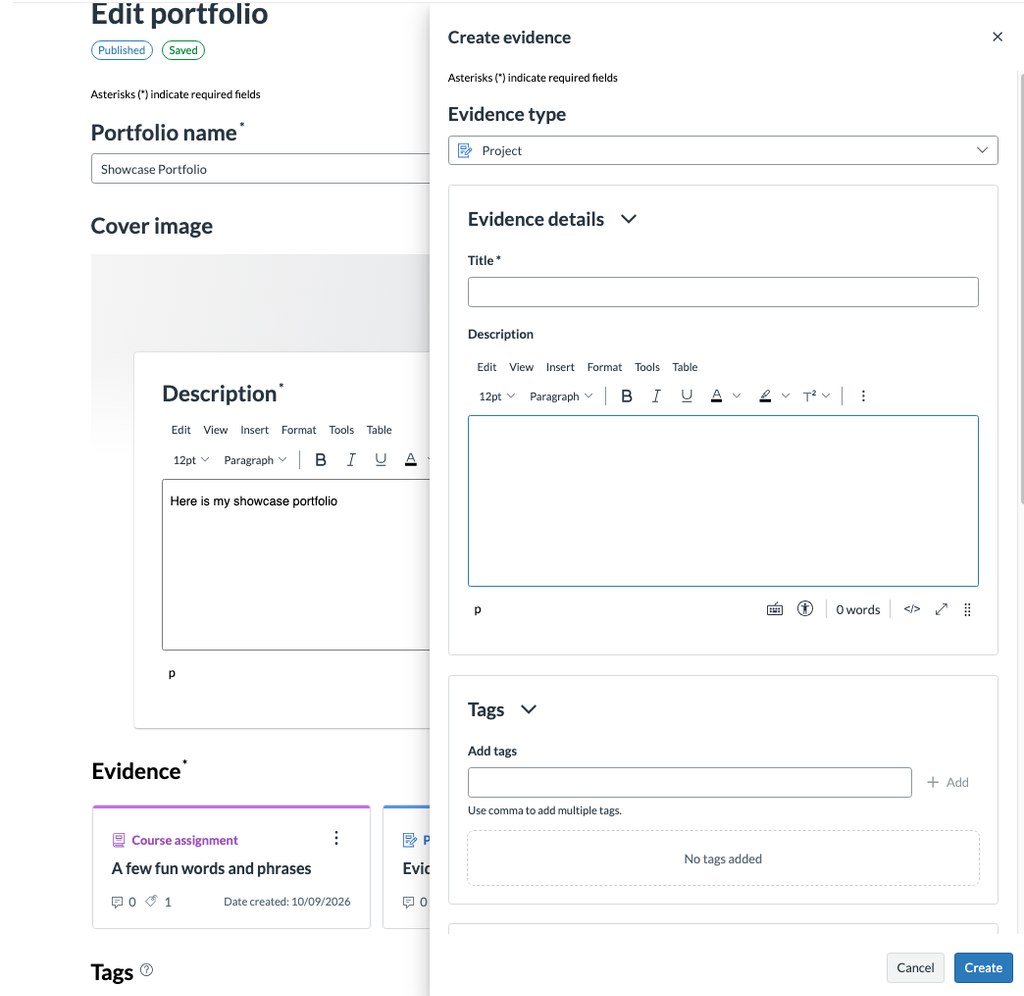Open highlight color options arrow in evidence editor
Screen dimensions: 1024x996
click(x=786, y=396)
